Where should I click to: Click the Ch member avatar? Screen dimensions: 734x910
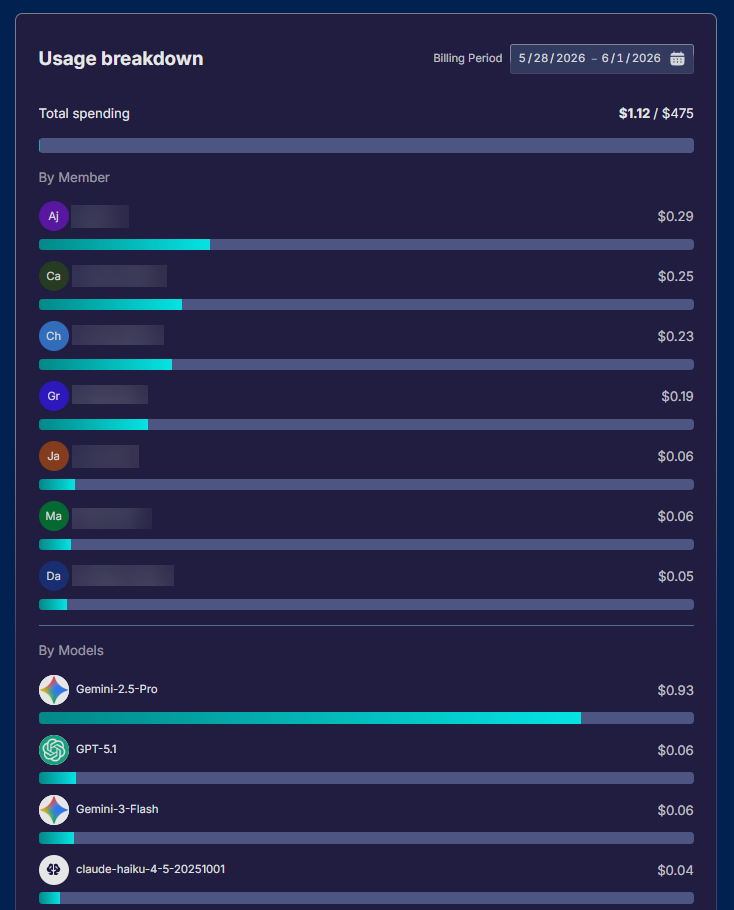click(x=54, y=336)
